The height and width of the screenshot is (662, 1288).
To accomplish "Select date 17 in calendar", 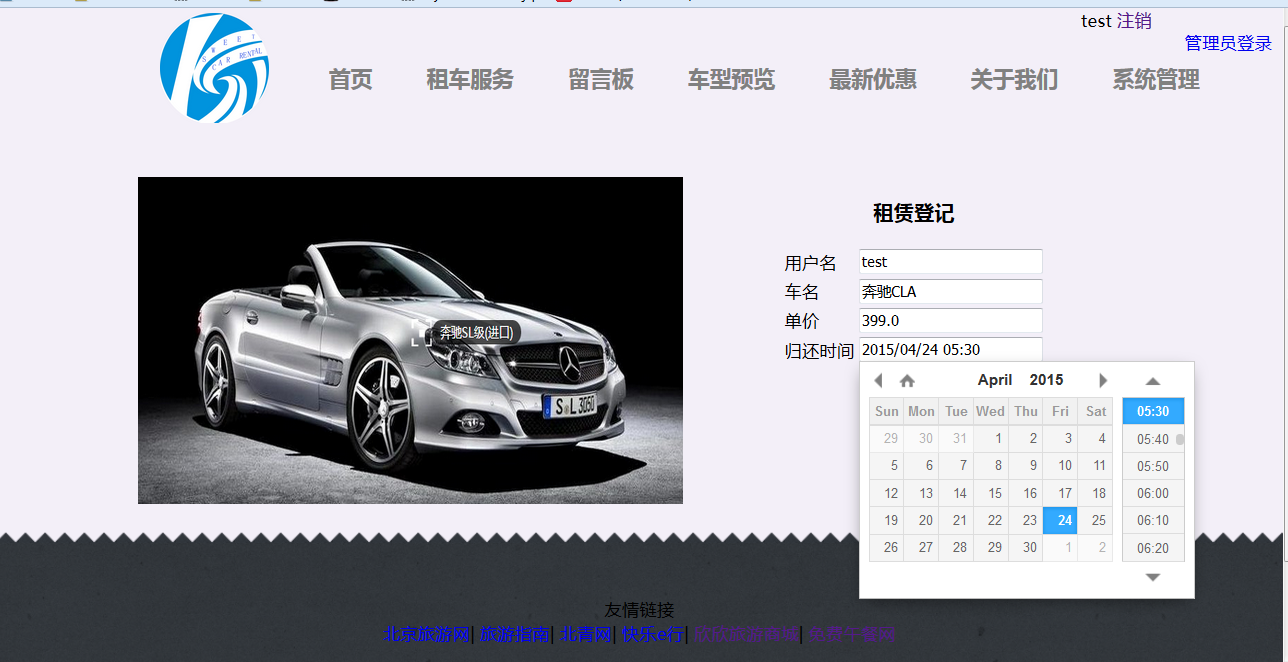I will [x=1060, y=493].
